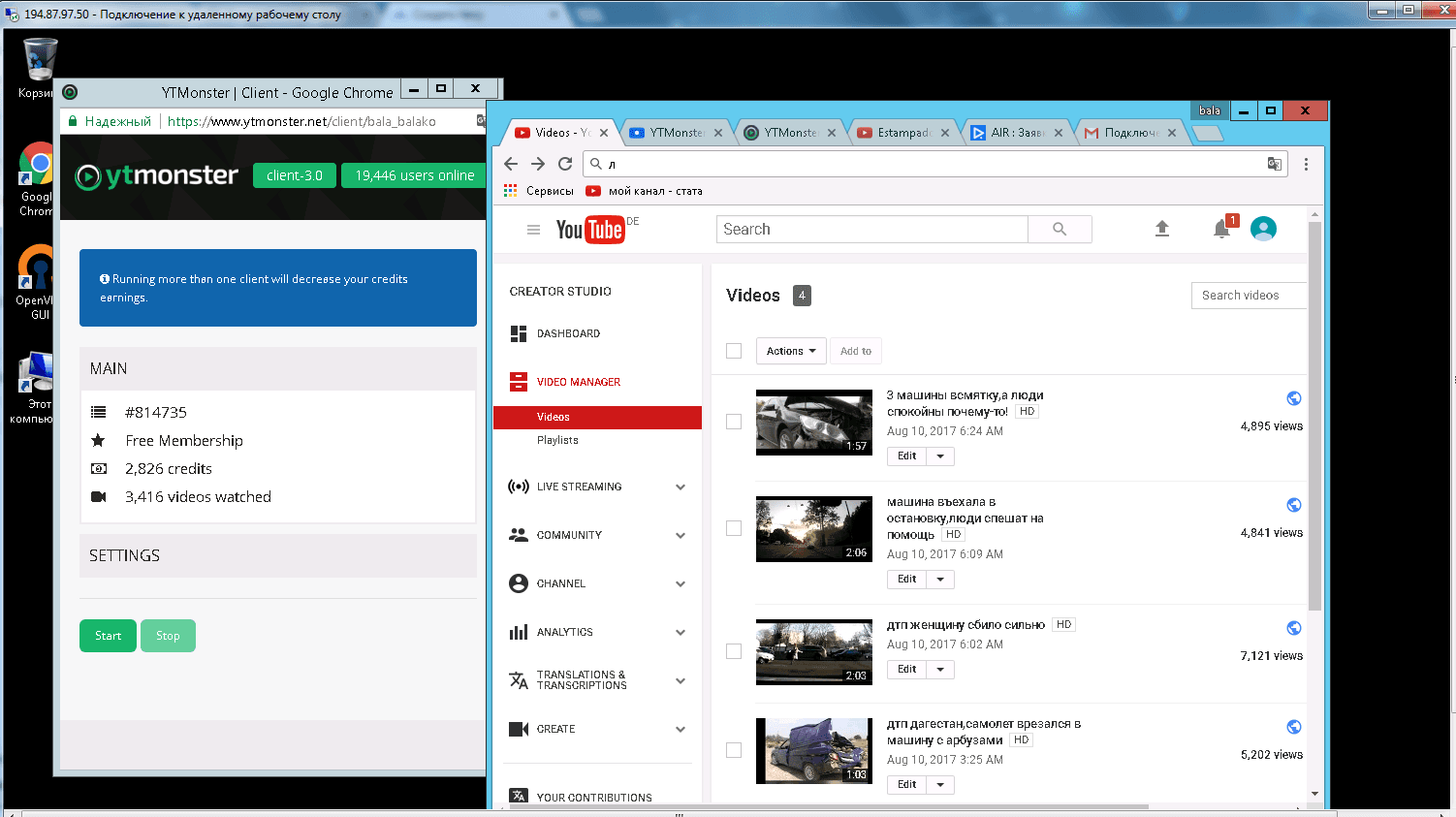Select the checkbox for 'машина въехала в остановку' video
The height and width of the screenshot is (817, 1456).
(x=734, y=528)
